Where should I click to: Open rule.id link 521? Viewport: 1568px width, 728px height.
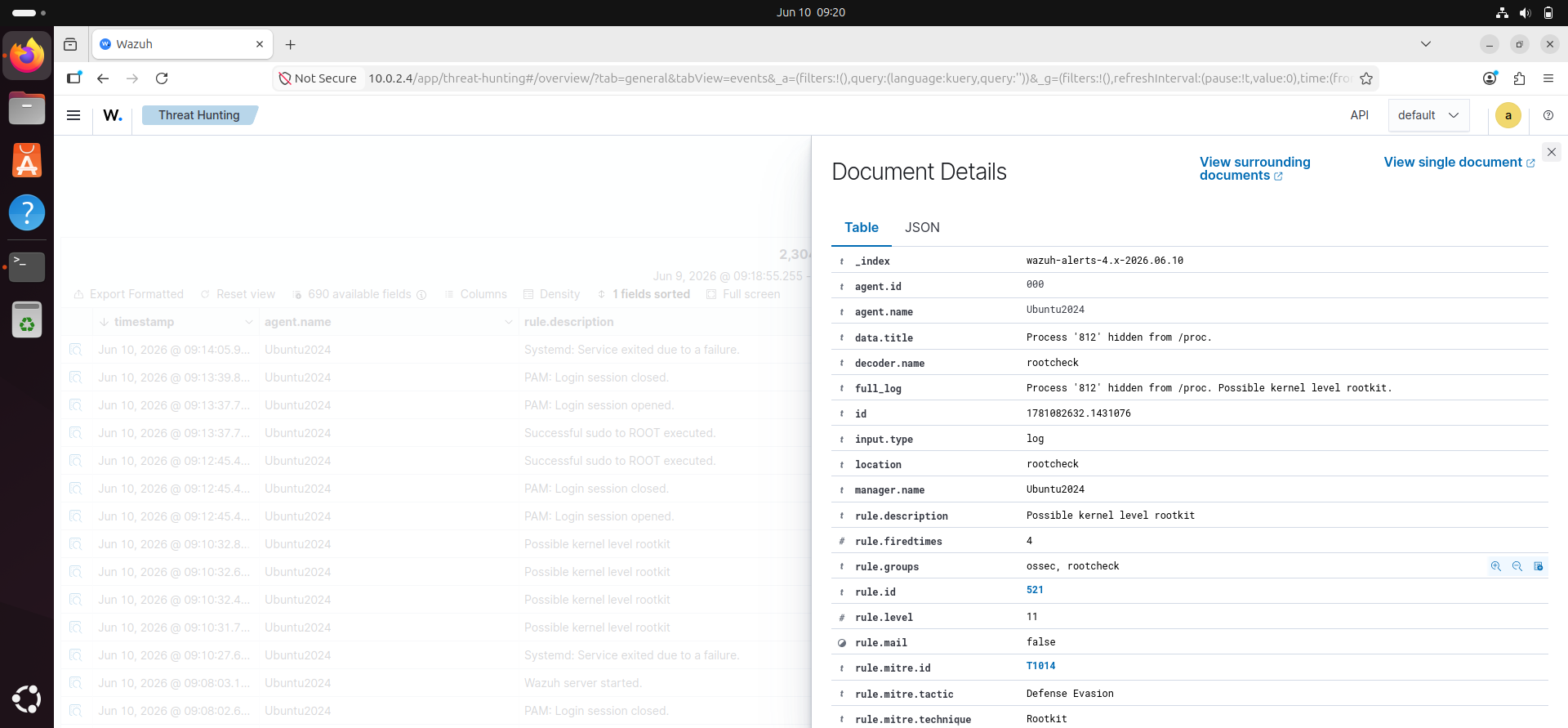coord(1035,590)
